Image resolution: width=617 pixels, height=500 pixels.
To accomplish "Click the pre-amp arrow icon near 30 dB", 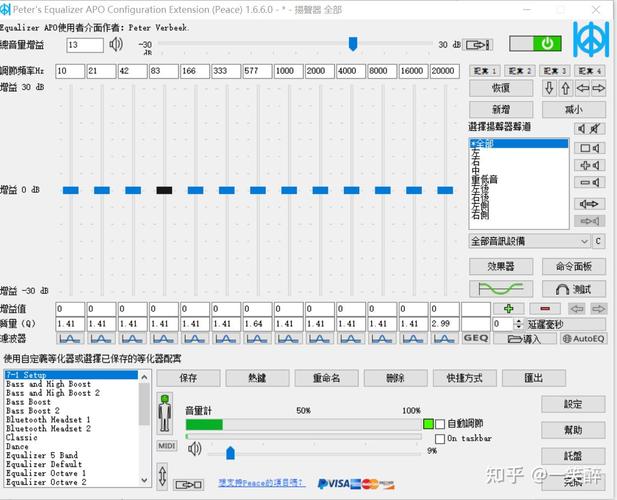I will tap(477, 45).
